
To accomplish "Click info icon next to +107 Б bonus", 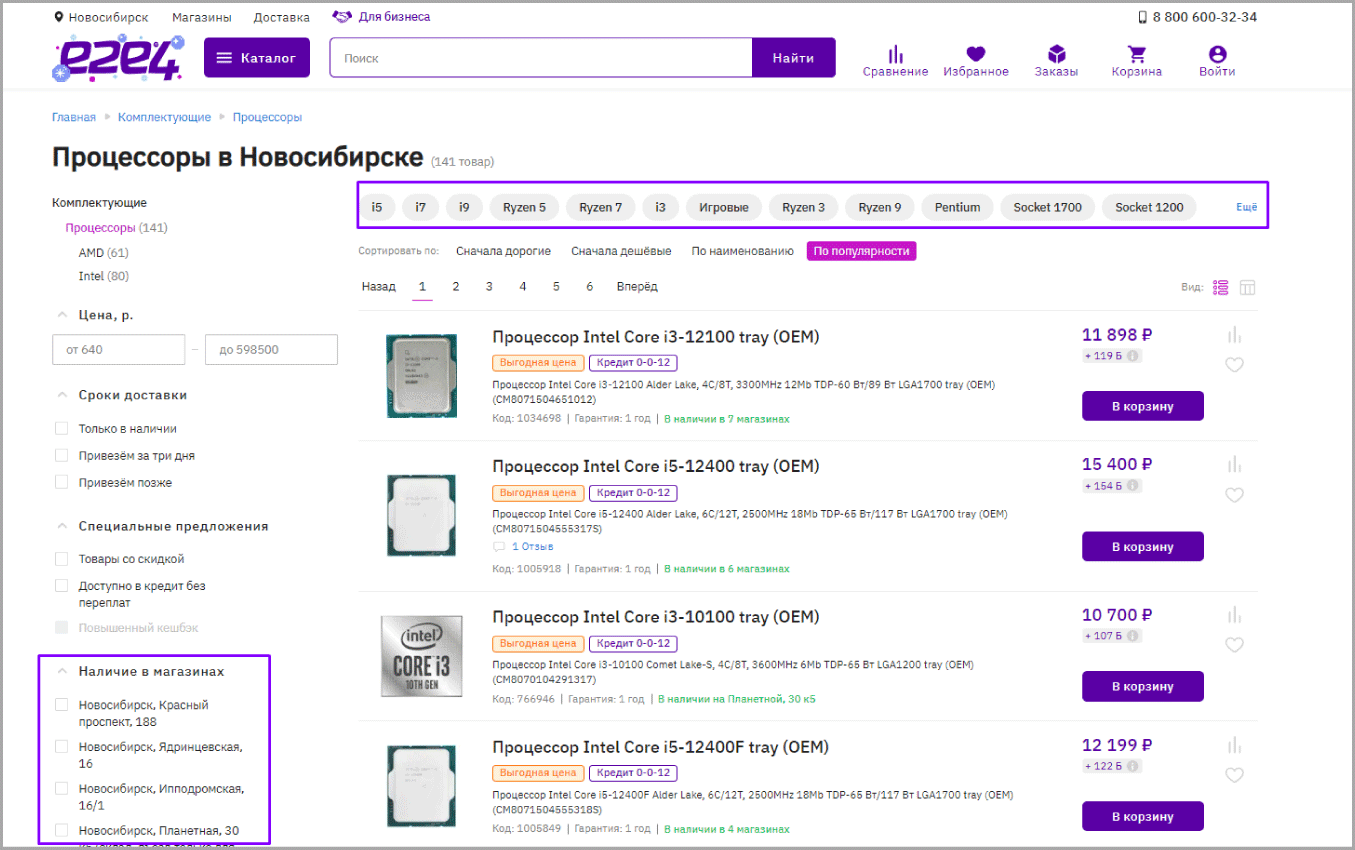I will [1132, 636].
